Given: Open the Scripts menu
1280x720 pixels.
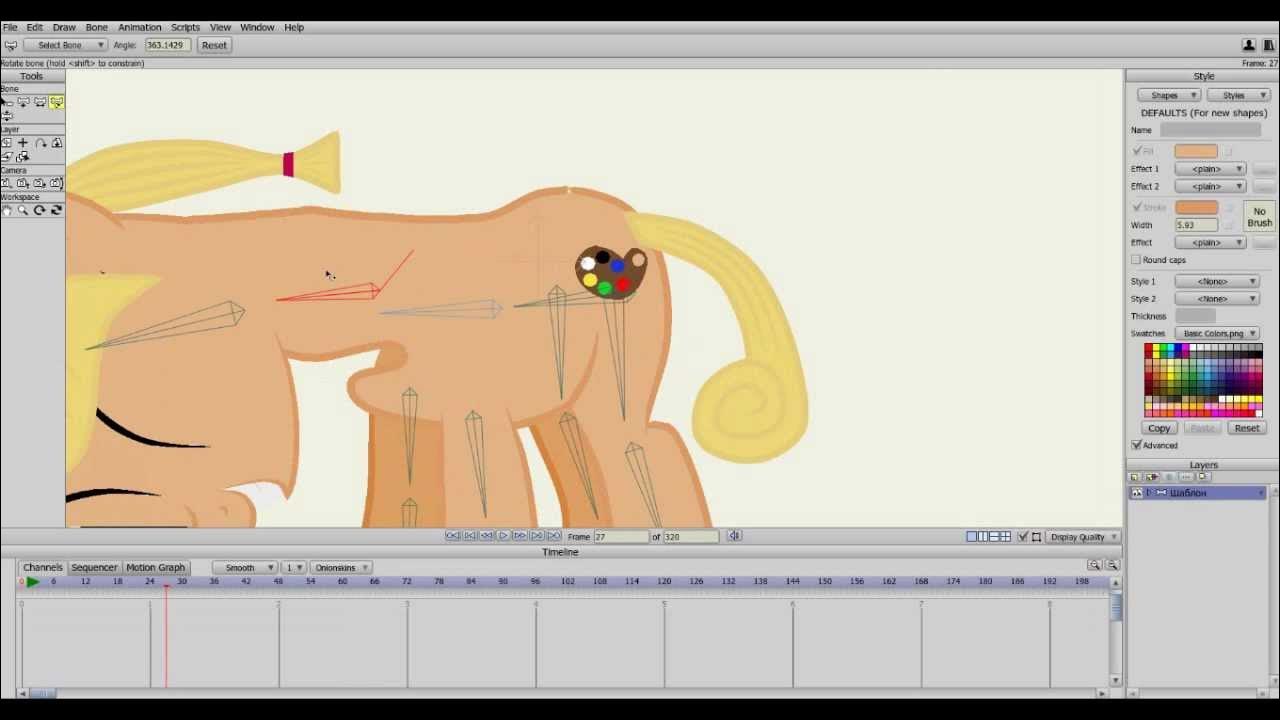Looking at the screenshot, I should tap(185, 27).
